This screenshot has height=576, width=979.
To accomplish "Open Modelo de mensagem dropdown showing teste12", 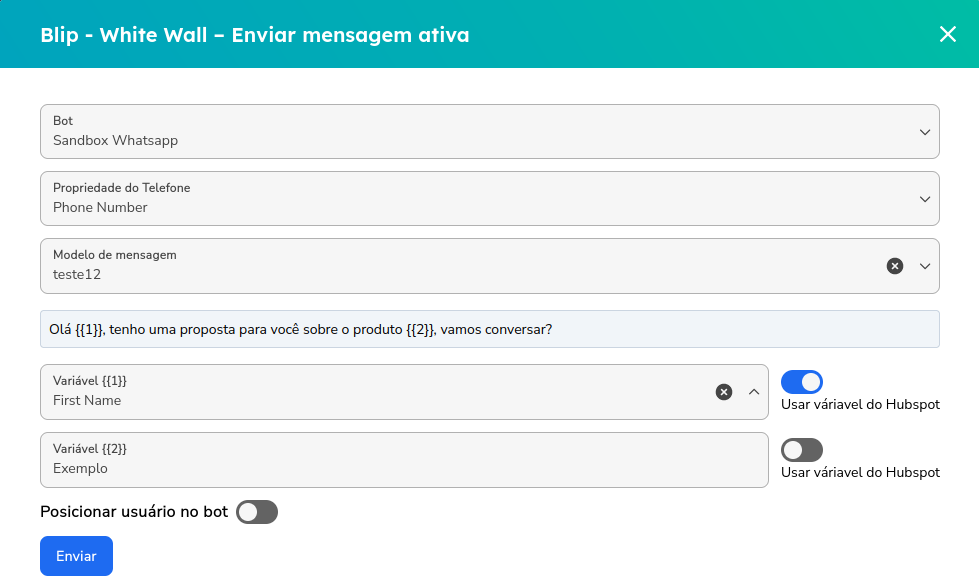I will click(460, 266).
